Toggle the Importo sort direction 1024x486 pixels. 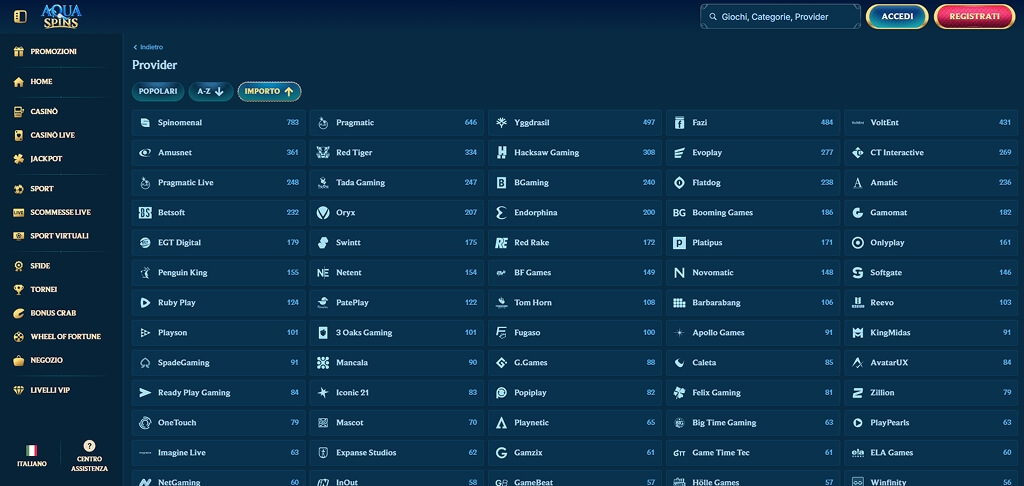tap(269, 91)
